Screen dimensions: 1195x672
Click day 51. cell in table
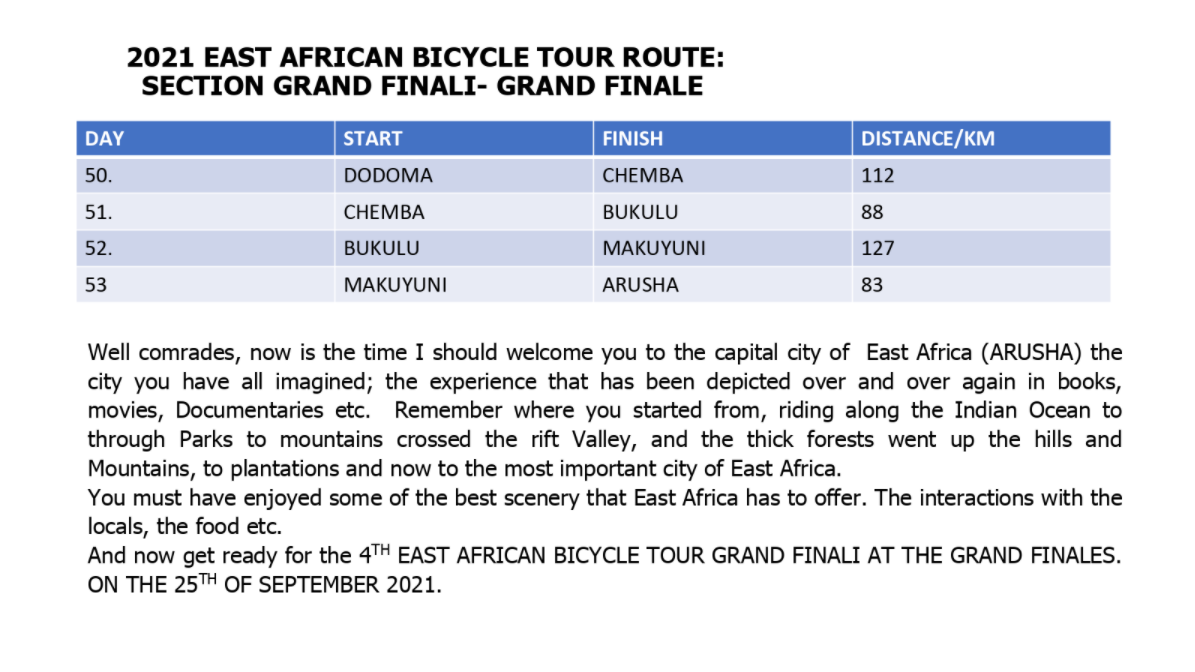tap(99, 212)
